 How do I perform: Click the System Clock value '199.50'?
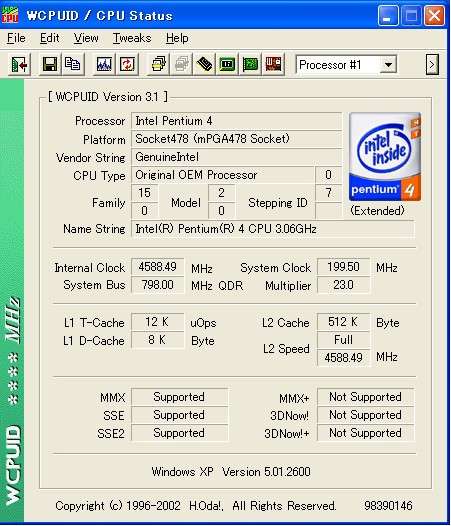pos(344,267)
